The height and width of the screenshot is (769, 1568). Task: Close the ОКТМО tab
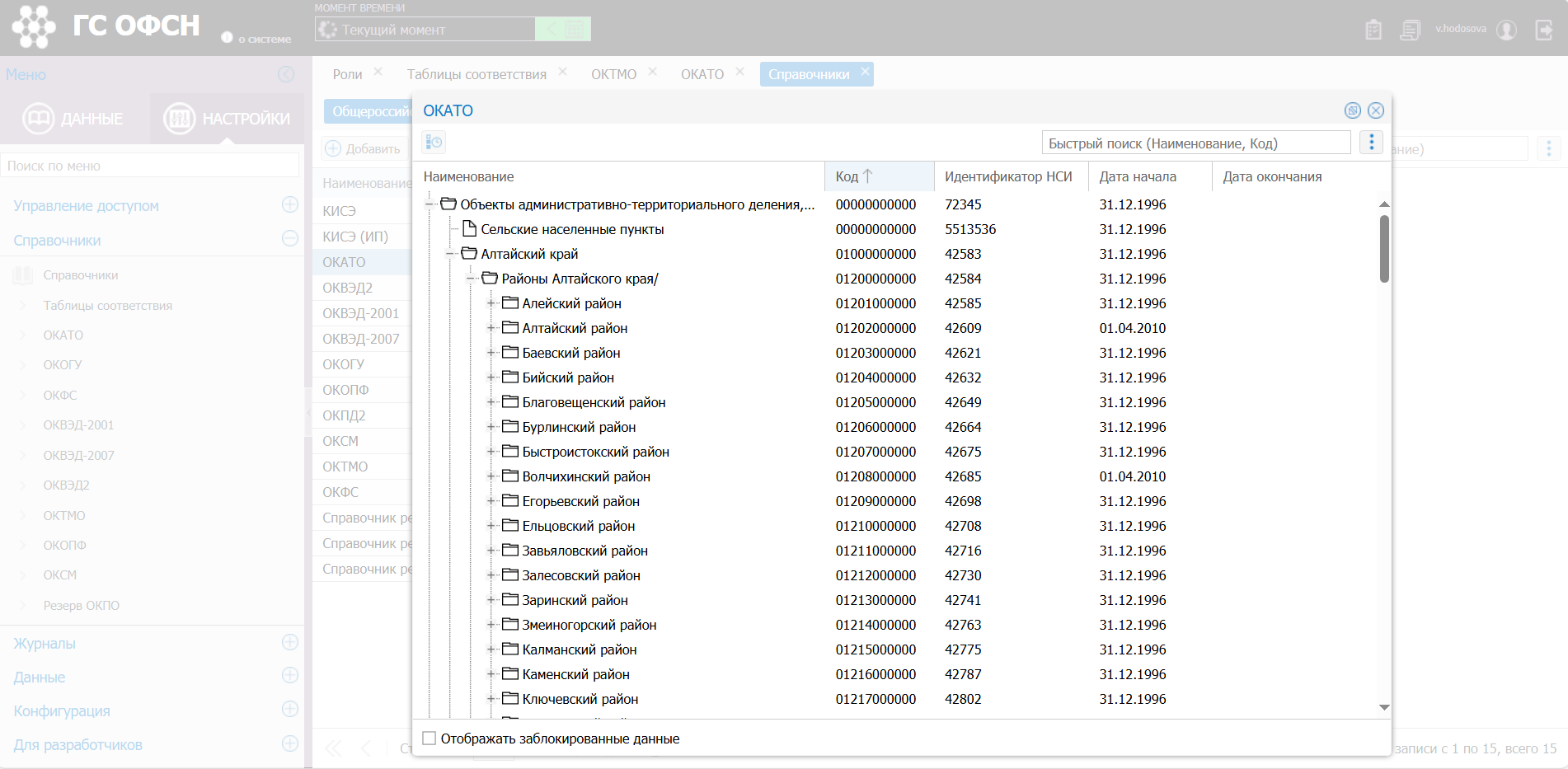pos(652,72)
